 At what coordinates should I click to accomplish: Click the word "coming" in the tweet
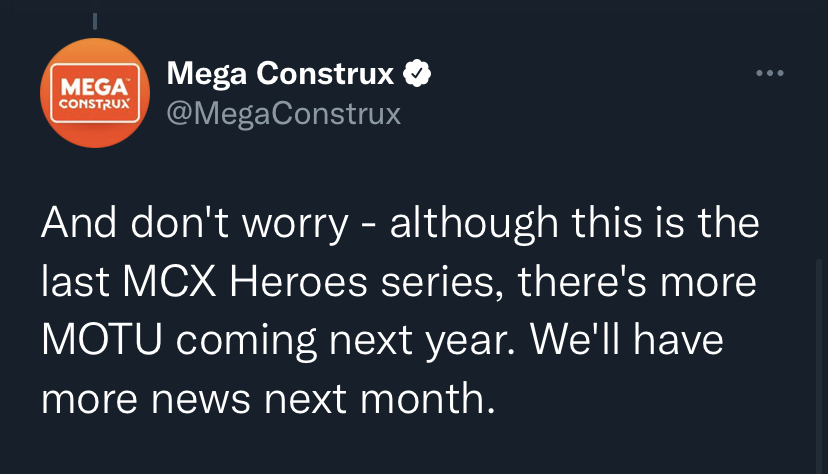point(246,342)
